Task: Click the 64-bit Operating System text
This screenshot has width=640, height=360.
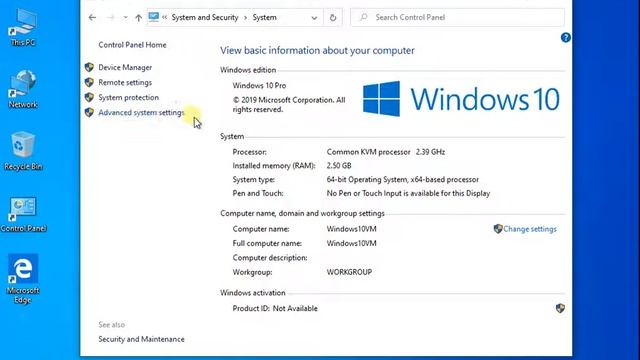Action: [402, 180]
